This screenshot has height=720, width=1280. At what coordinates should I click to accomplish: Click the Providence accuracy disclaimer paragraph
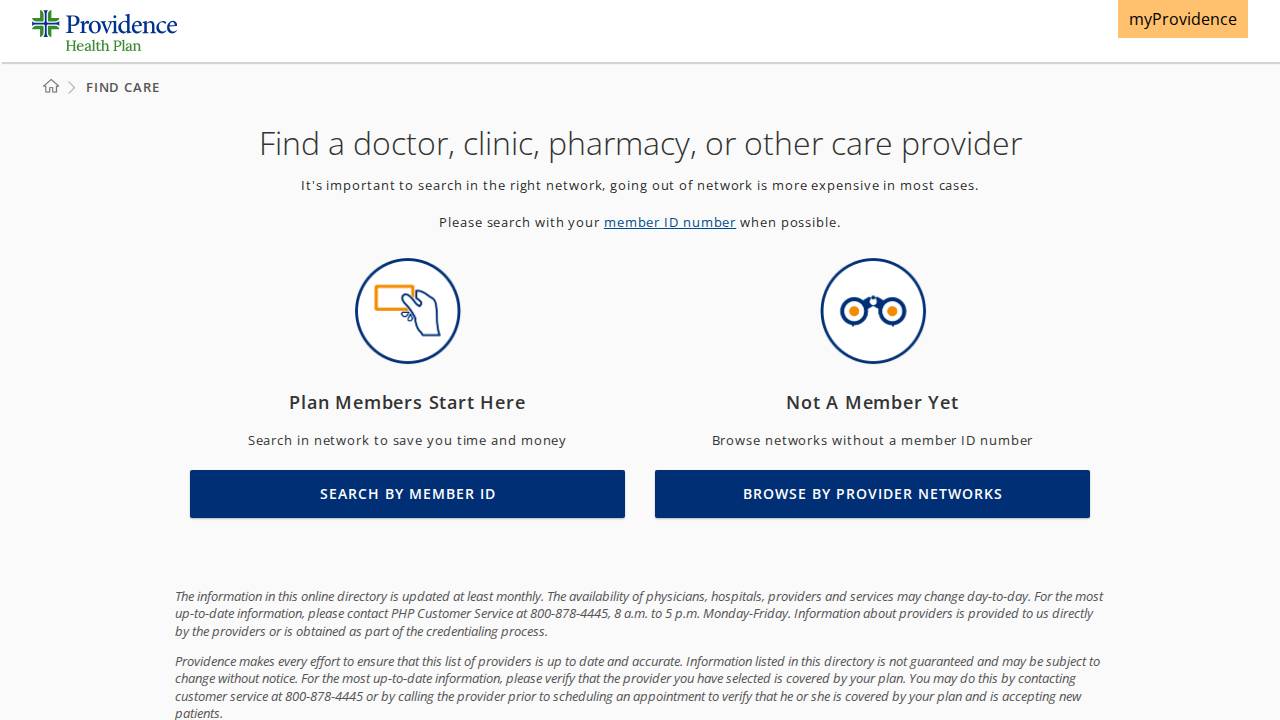640,687
